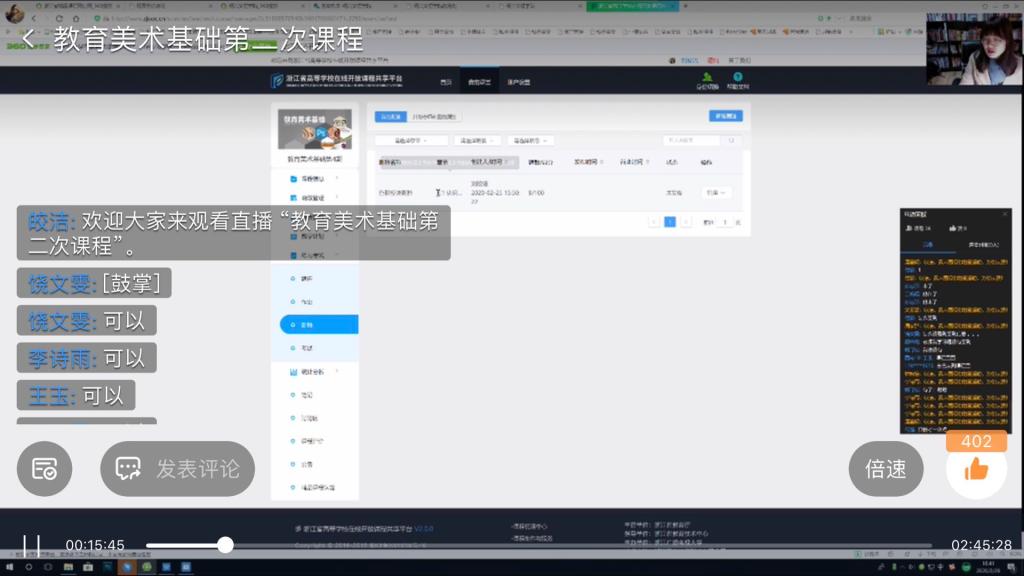Image resolution: width=1024 pixels, height=576 pixels.
Task: Tap the 倍速 playback speed button
Action: click(886, 469)
